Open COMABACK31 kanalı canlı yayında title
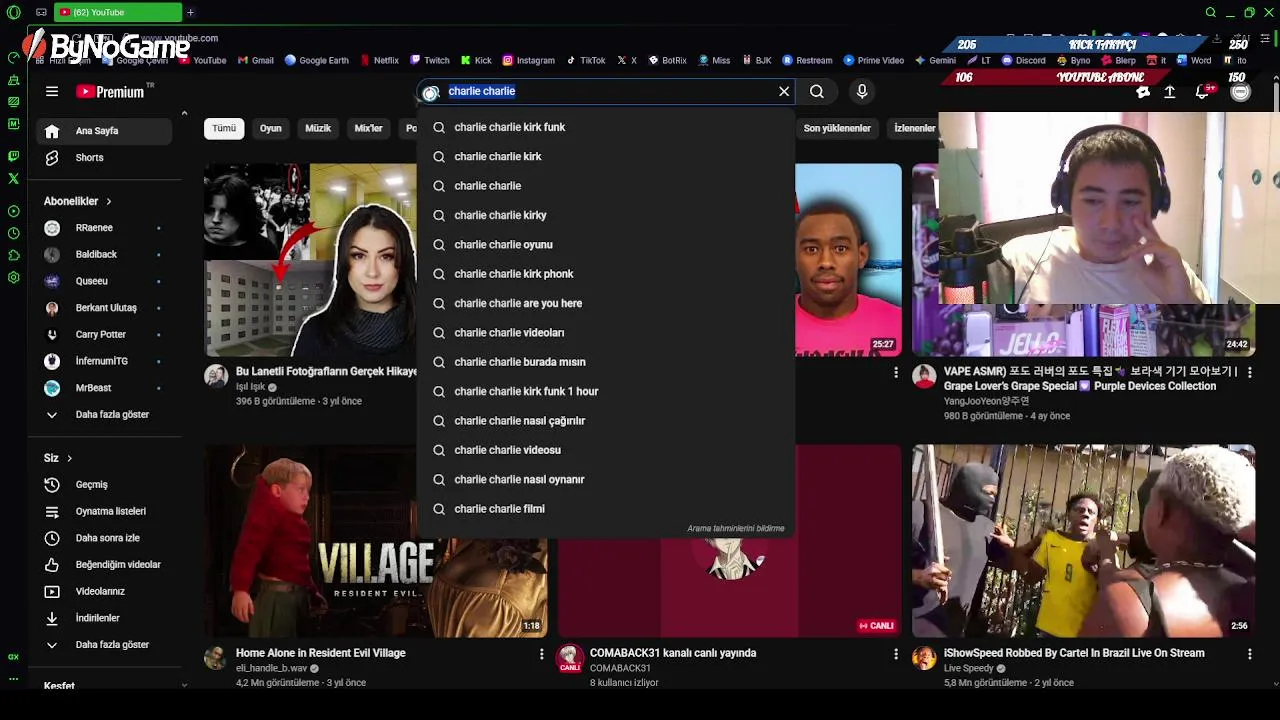1280x720 pixels. click(x=673, y=653)
